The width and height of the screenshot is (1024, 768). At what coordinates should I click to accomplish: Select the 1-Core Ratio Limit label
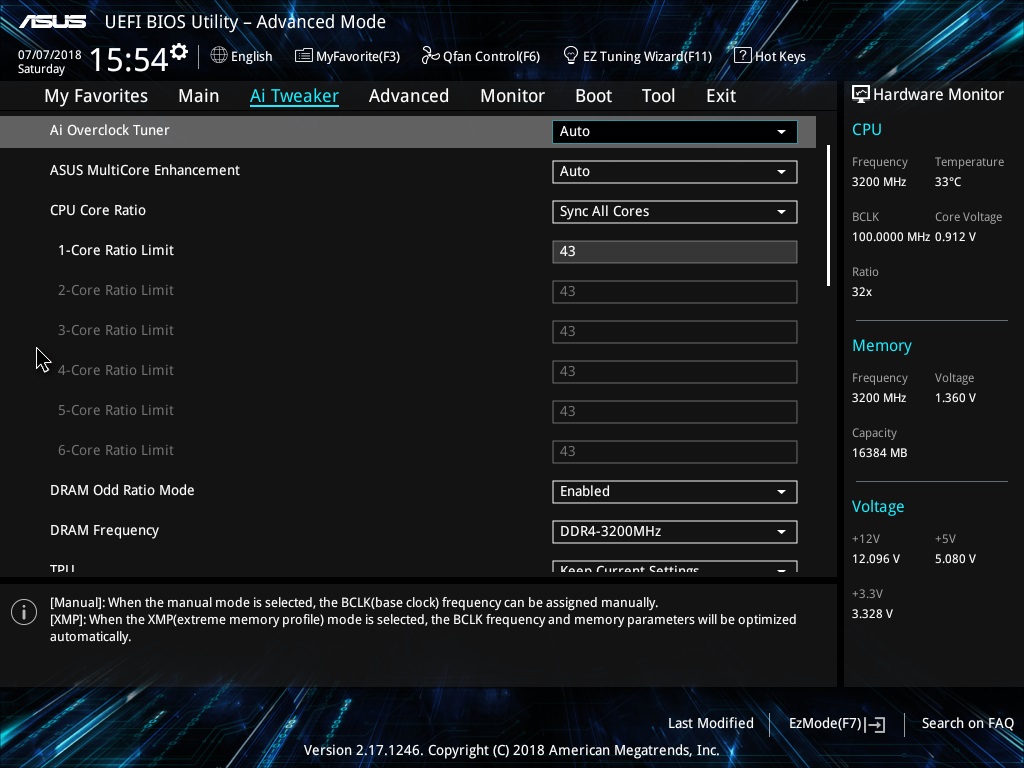[116, 250]
